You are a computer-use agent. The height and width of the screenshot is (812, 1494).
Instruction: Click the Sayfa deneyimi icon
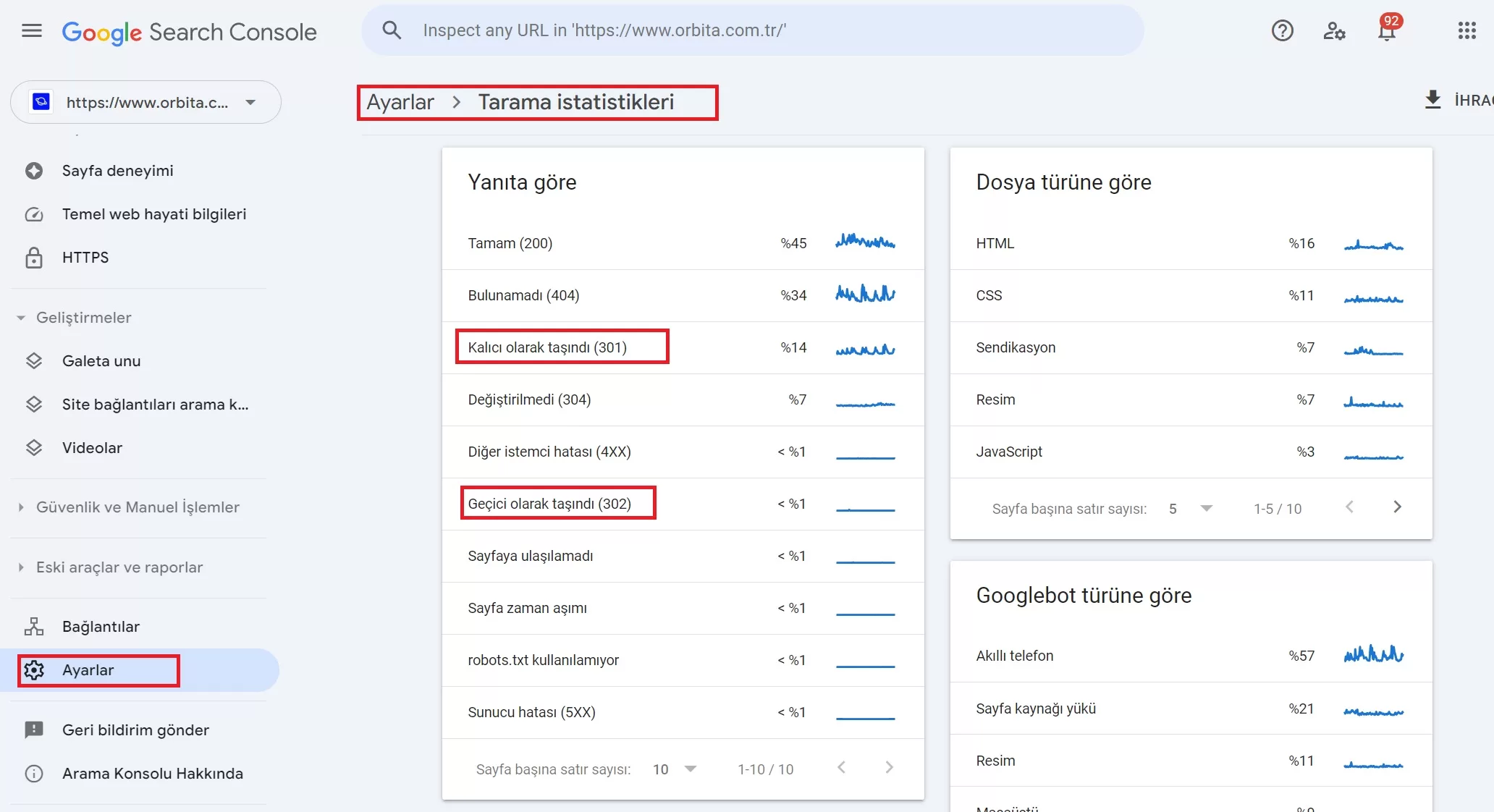tap(34, 171)
